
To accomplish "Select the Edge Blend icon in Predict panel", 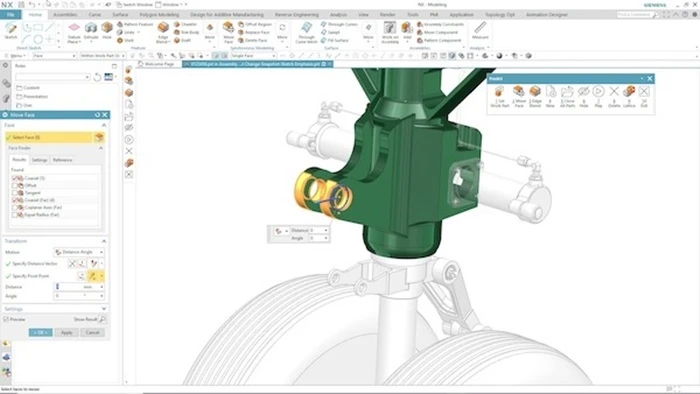I will [535, 96].
